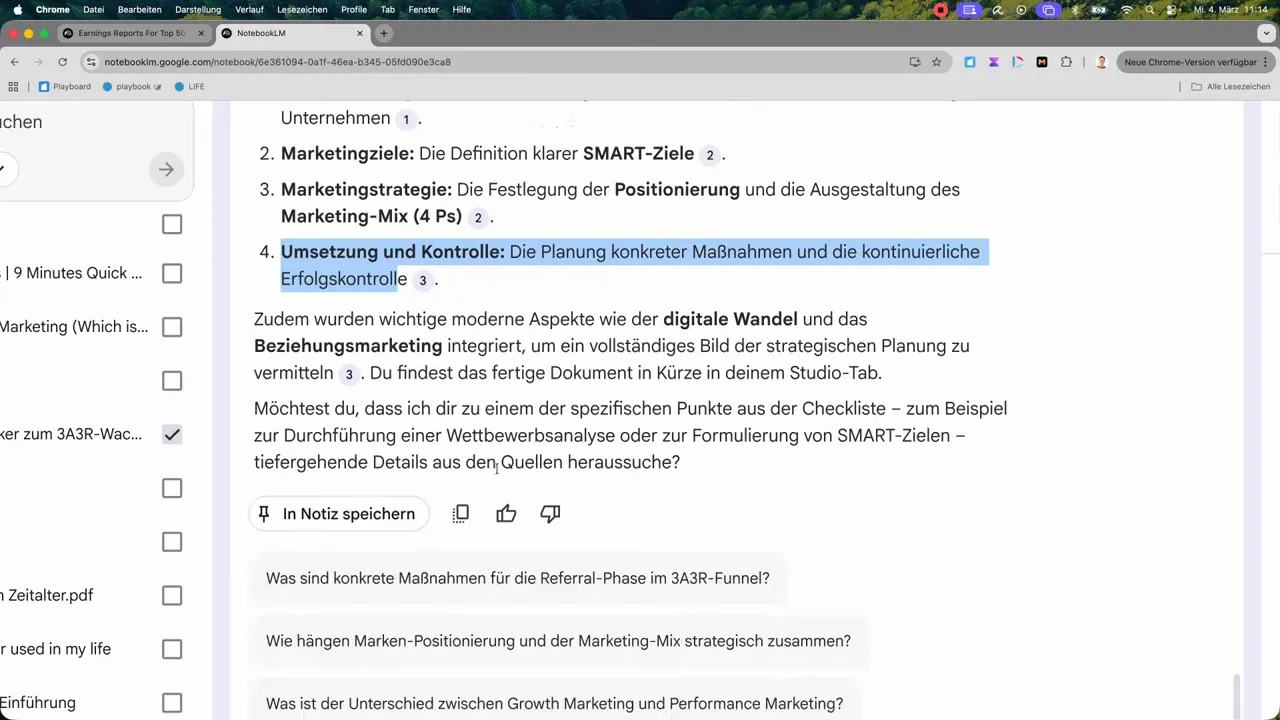This screenshot has height=720, width=1280.
Task: Open the source search dropdown chevron
Action: point(5,168)
